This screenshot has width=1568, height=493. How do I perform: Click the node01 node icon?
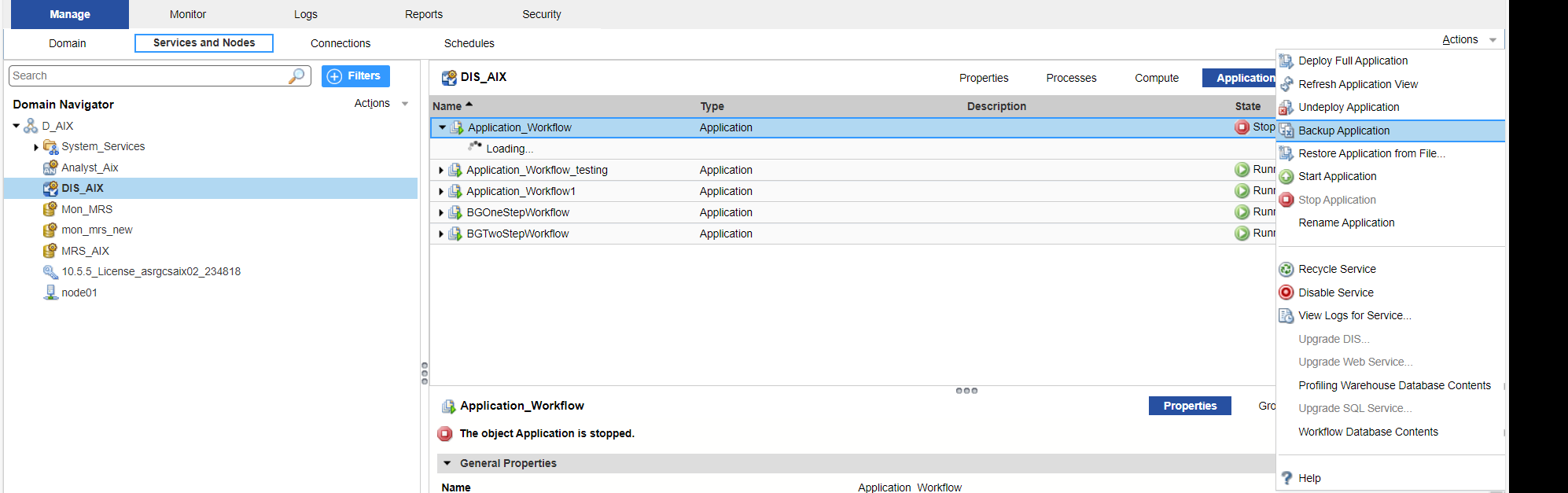tap(50, 292)
